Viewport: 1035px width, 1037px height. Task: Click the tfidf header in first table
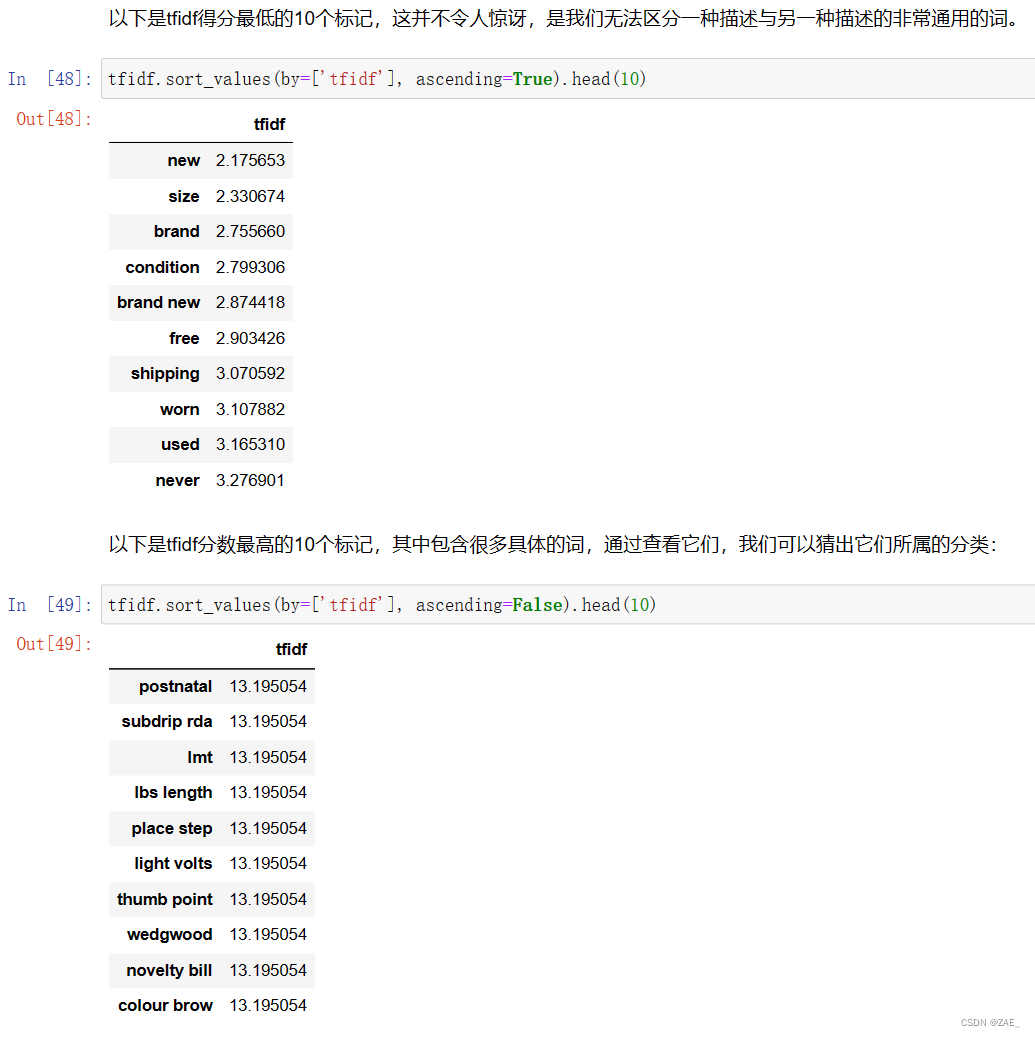click(269, 124)
